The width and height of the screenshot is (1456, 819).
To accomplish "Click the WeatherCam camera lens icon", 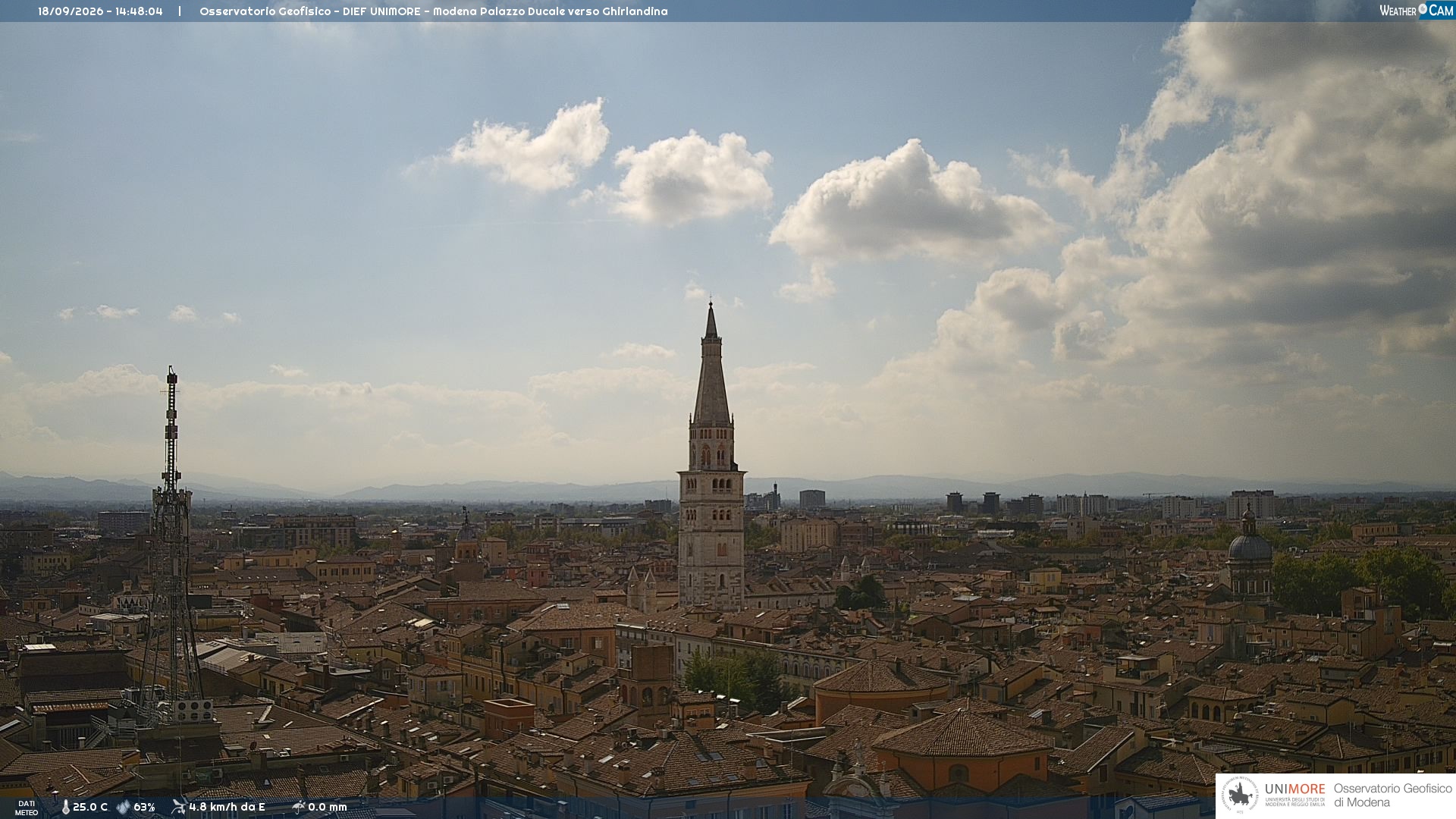I will tap(1423, 9).
